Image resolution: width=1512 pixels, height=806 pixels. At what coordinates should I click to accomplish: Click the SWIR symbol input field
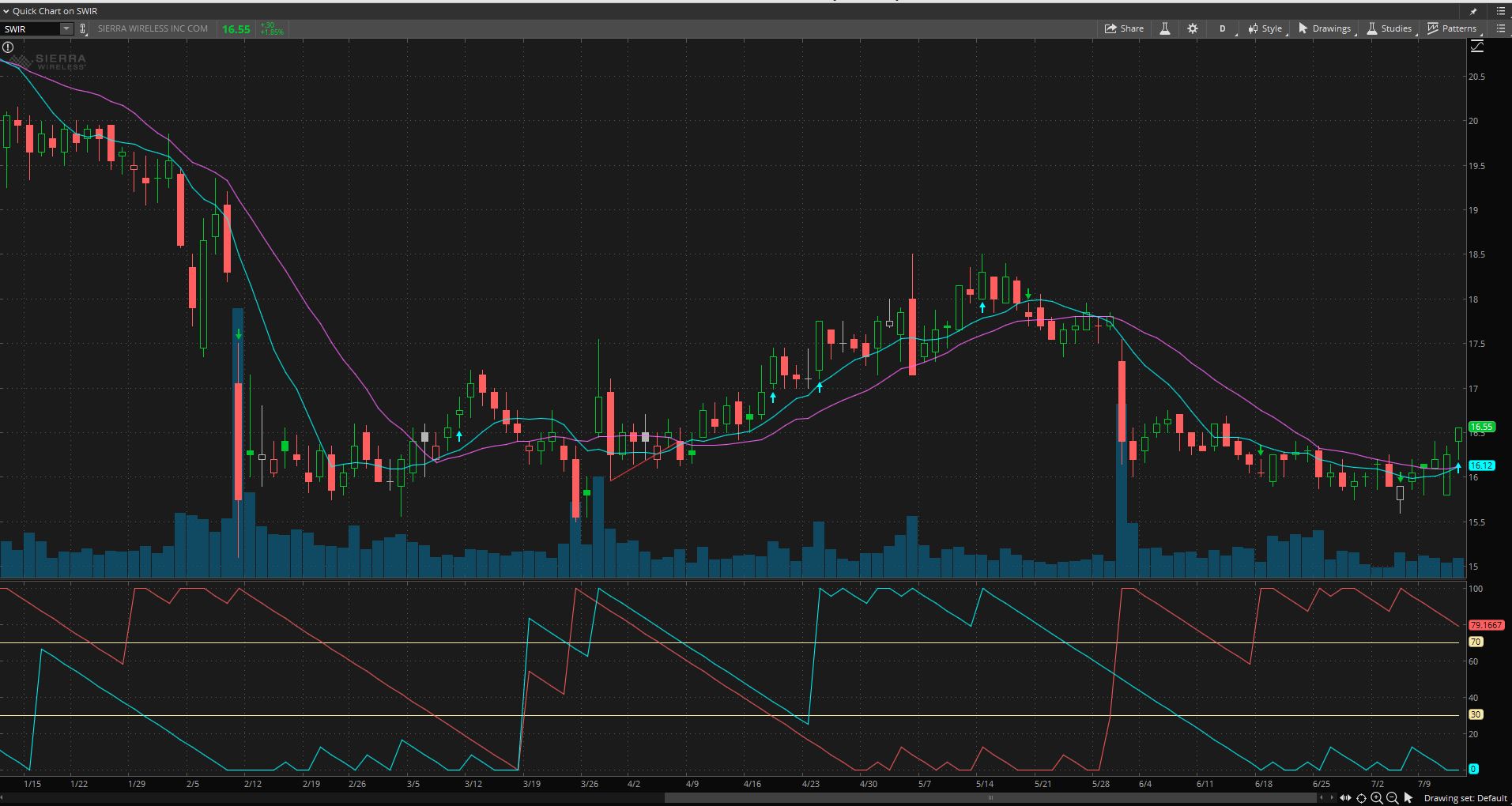[30, 29]
